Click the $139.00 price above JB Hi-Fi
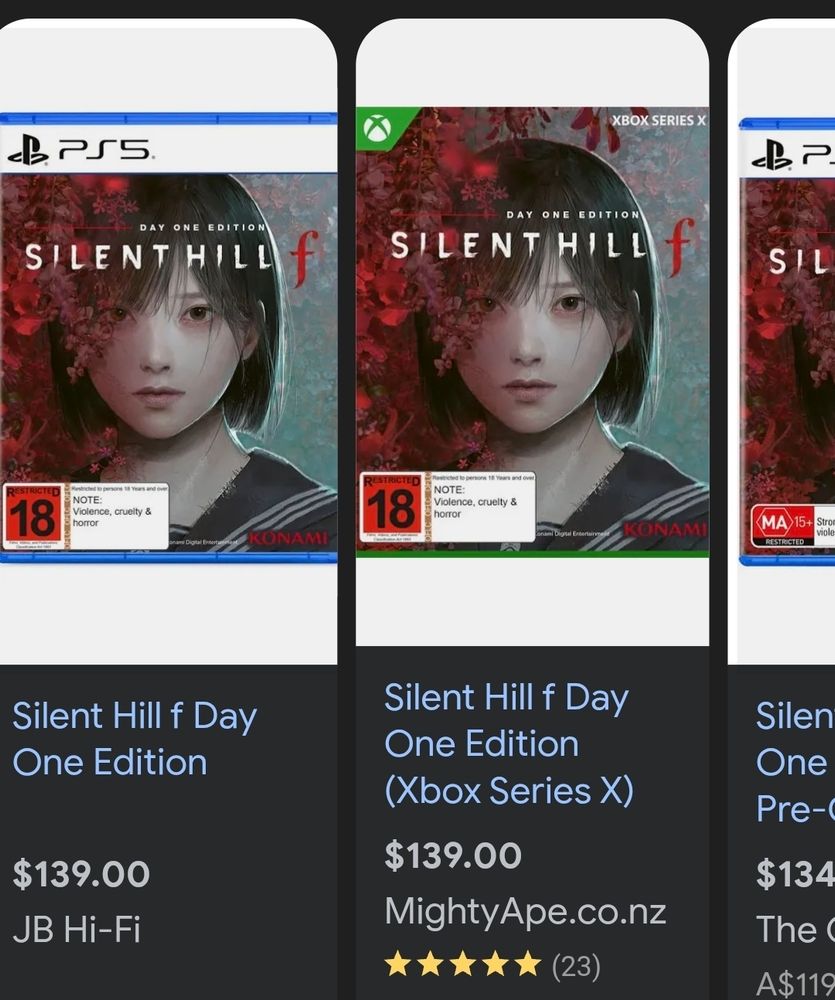Image resolution: width=835 pixels, height=1000 pixels. tap(81, 874)
